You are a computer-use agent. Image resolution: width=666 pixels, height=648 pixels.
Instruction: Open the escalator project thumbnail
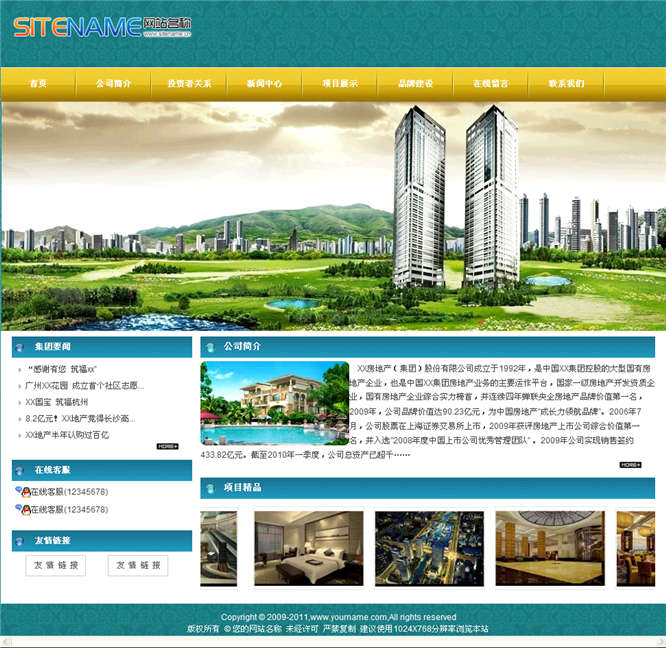click(218, 548)
